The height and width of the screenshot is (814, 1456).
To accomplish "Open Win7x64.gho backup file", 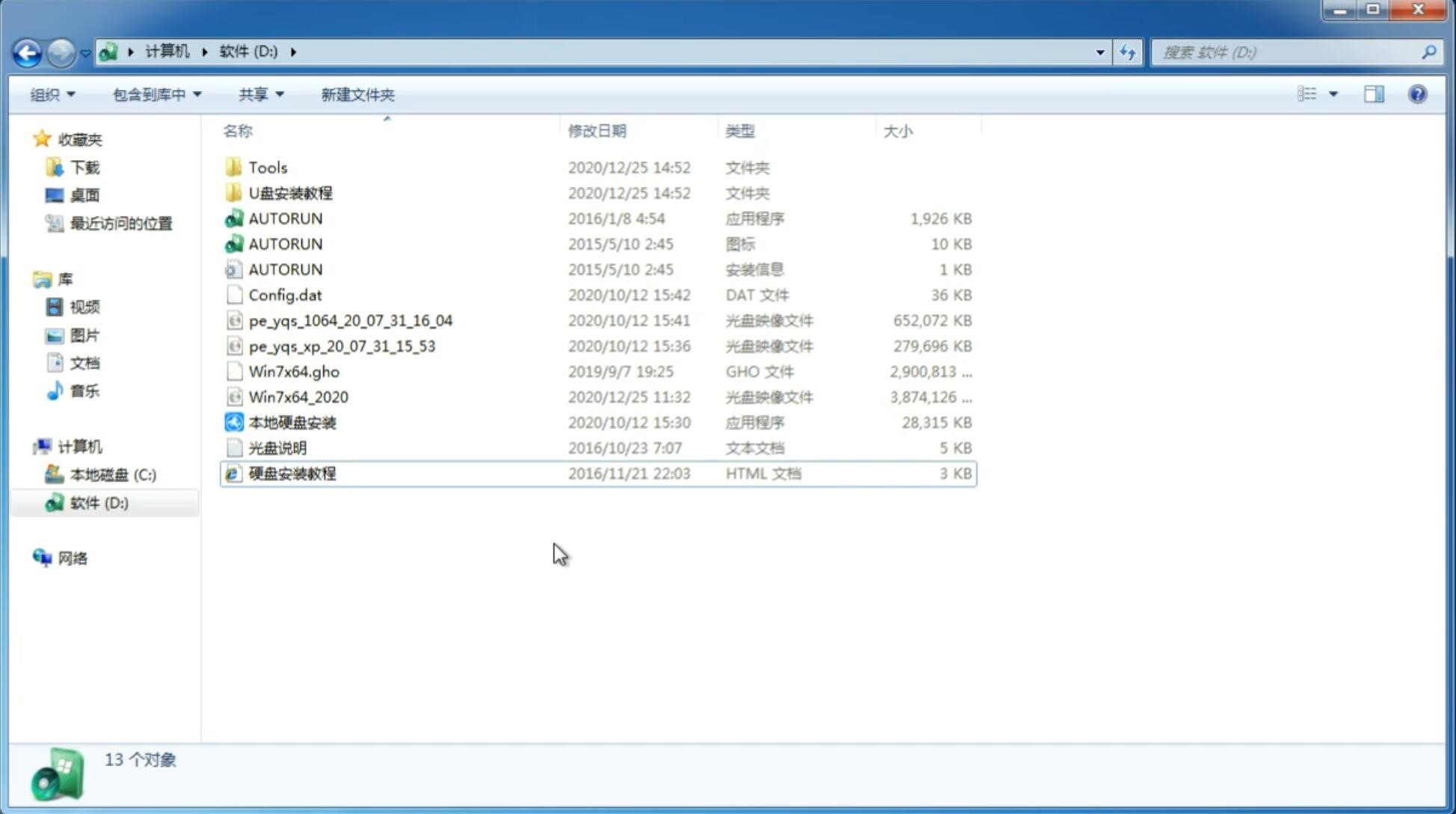I will tap(294, 371).
